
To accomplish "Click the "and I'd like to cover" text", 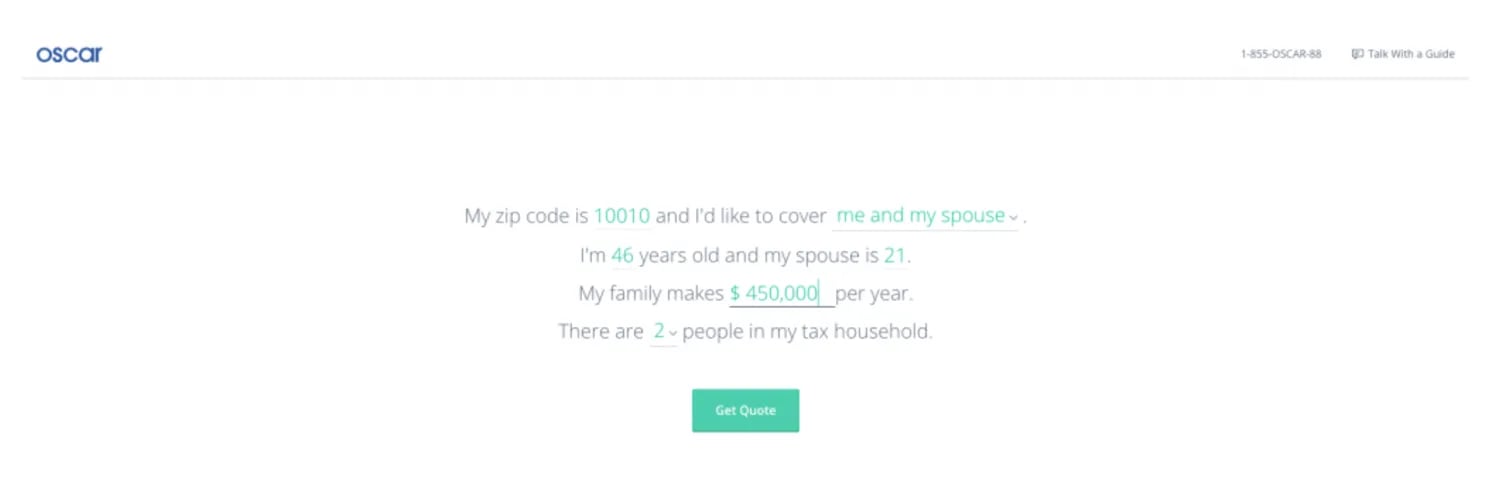I will pos(741,216).
